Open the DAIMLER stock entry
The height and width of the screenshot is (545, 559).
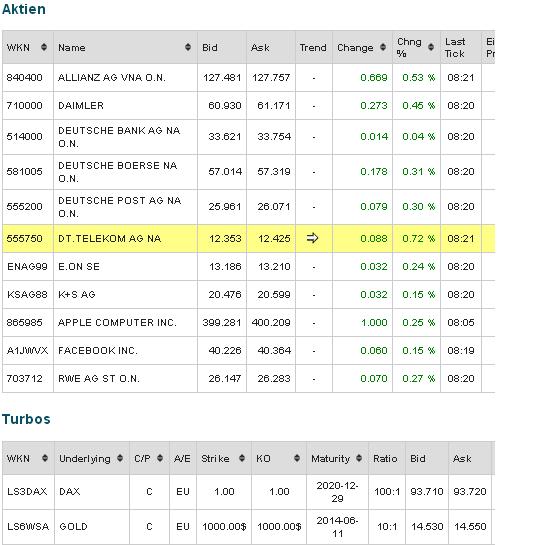click(81, 106)
